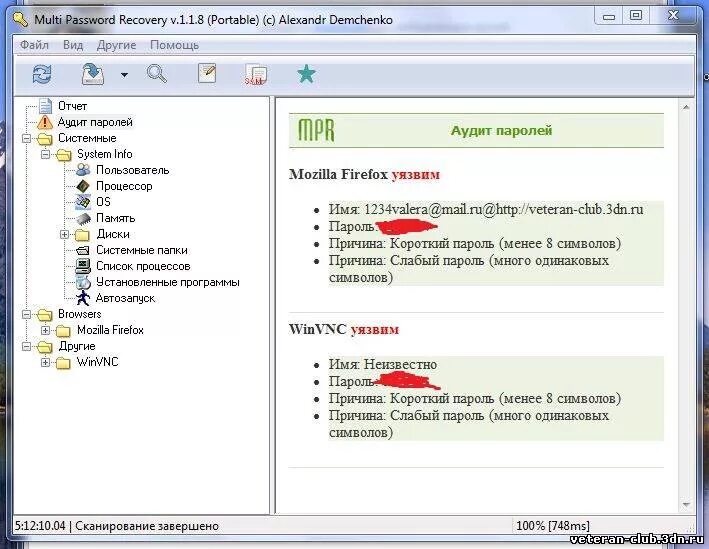
Task: Open the Другие menu
Action: (x=116, y=45)
